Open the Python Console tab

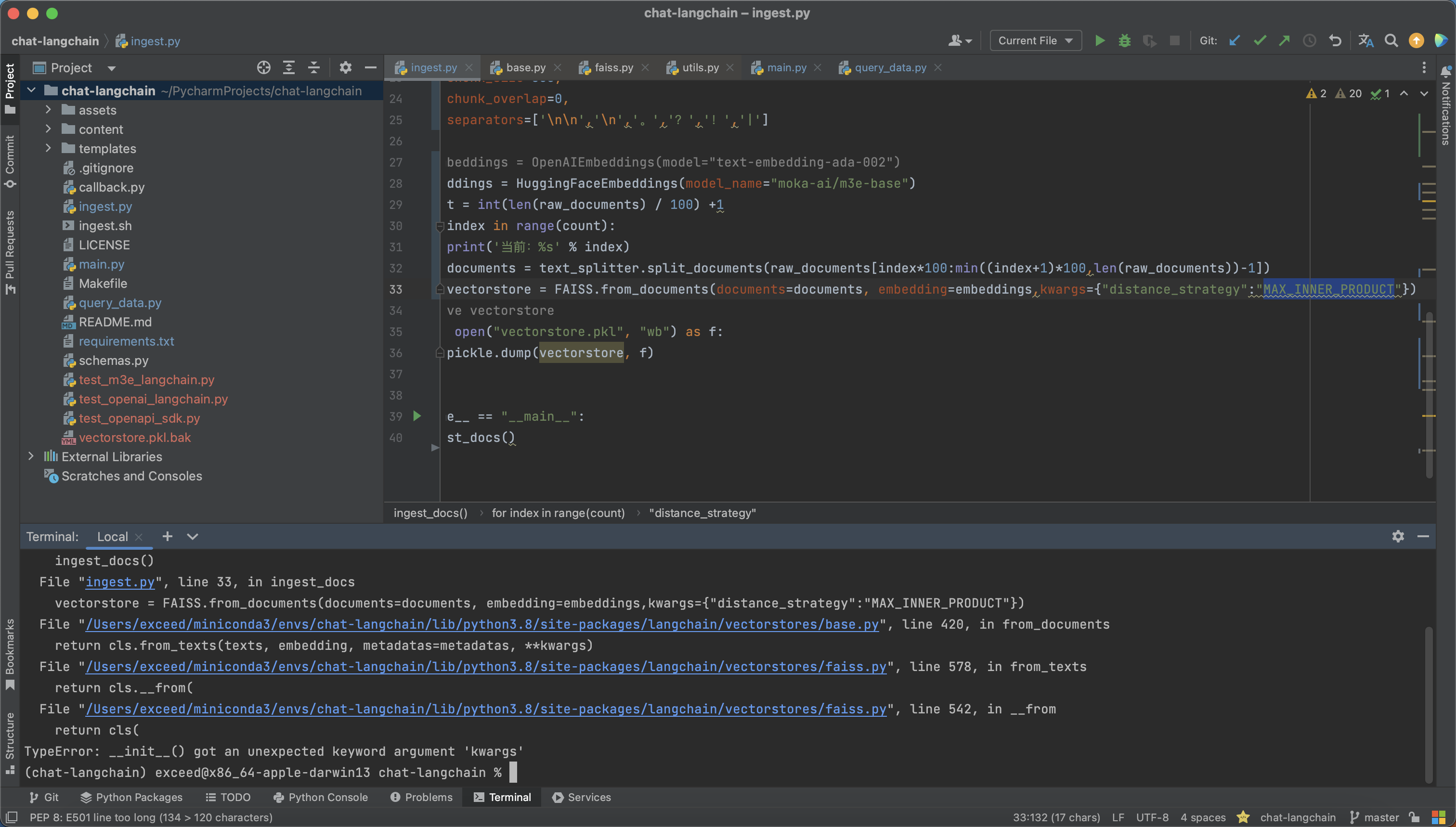pyautogui.click(x=320, y=797)
